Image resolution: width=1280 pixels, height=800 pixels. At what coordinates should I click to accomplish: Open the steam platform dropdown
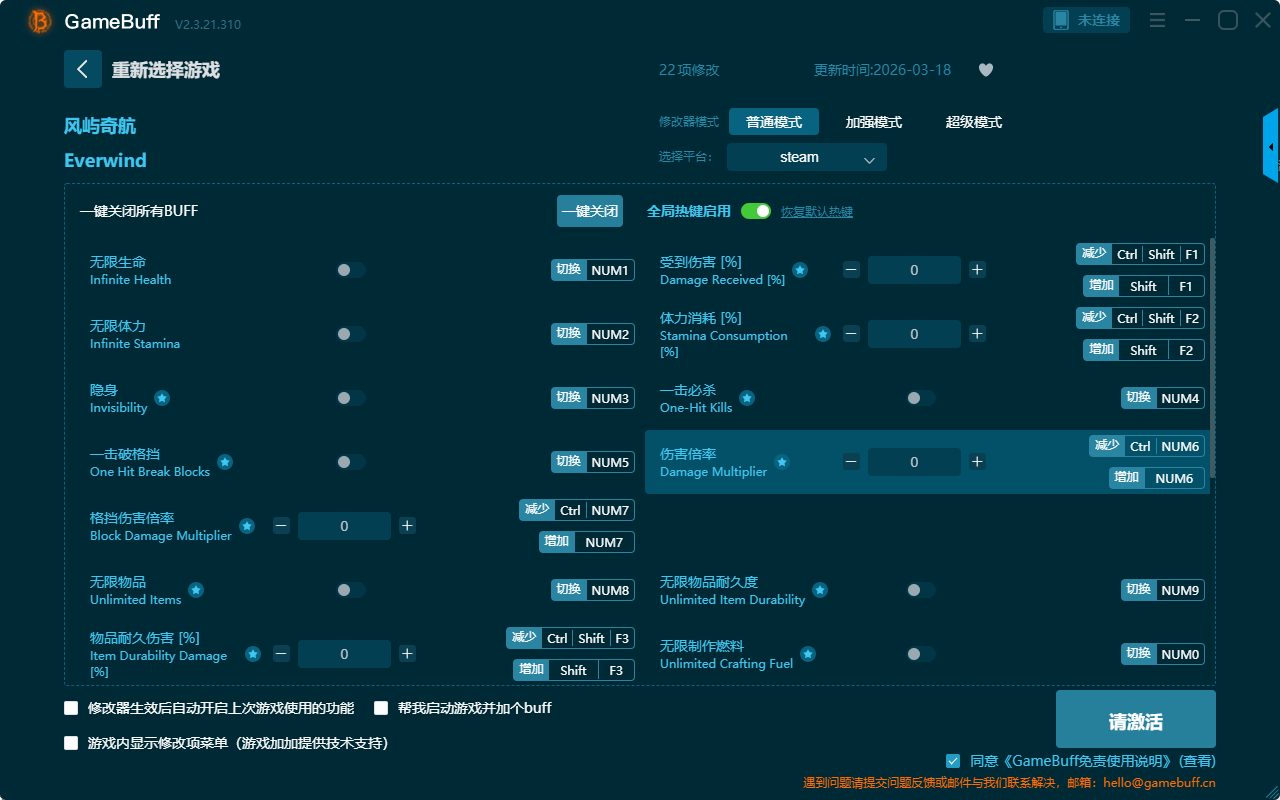[806, 157]
